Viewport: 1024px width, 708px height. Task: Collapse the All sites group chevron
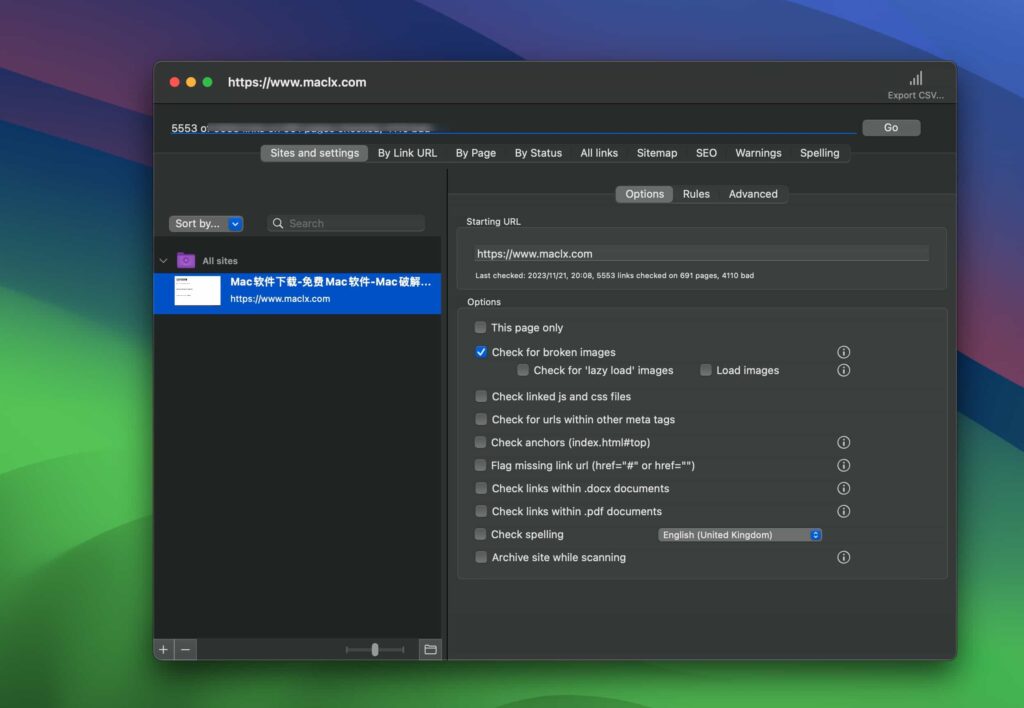(163, 261)
